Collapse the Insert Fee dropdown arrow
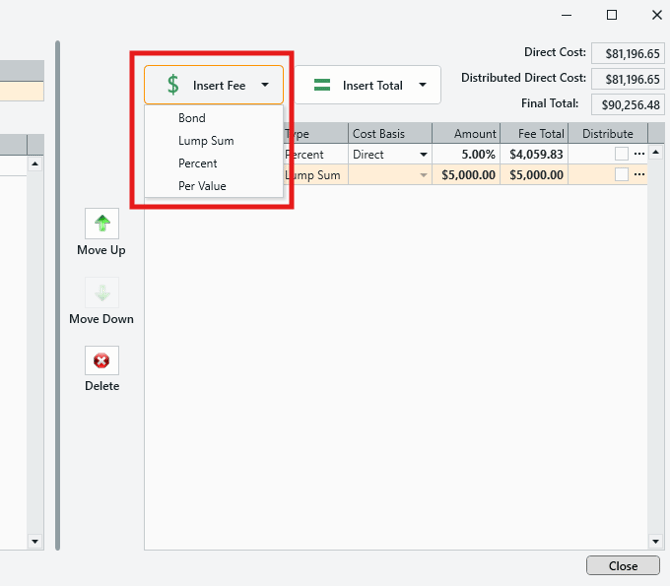 265,85
